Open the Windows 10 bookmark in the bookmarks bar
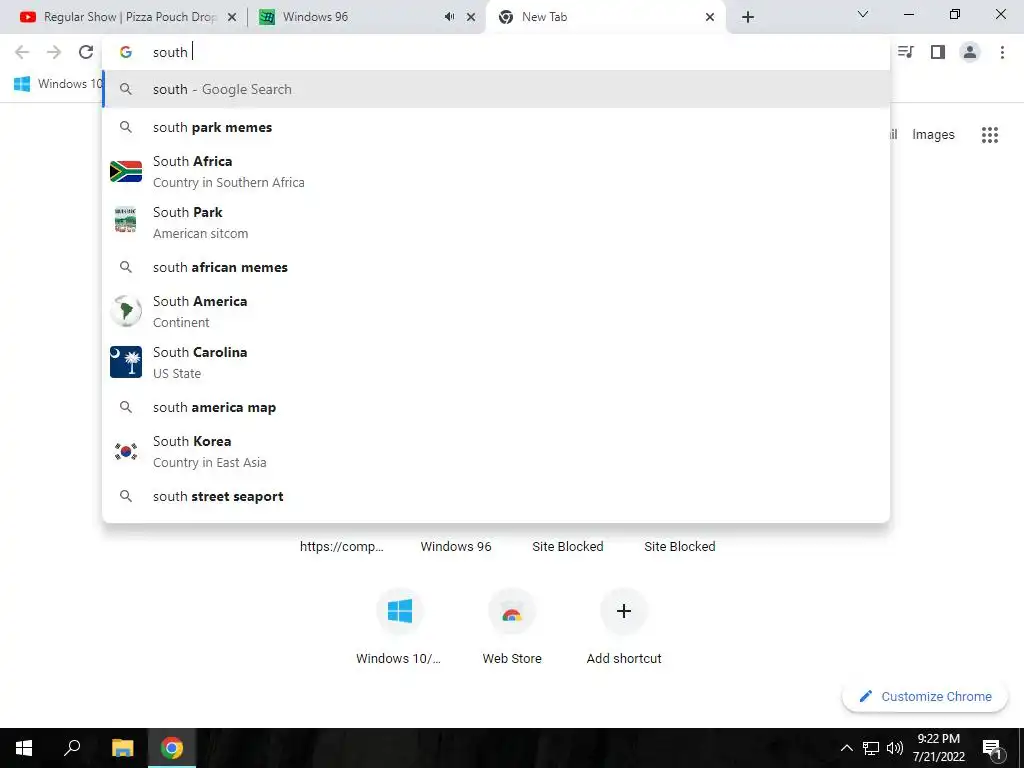 tap(59, 84)
